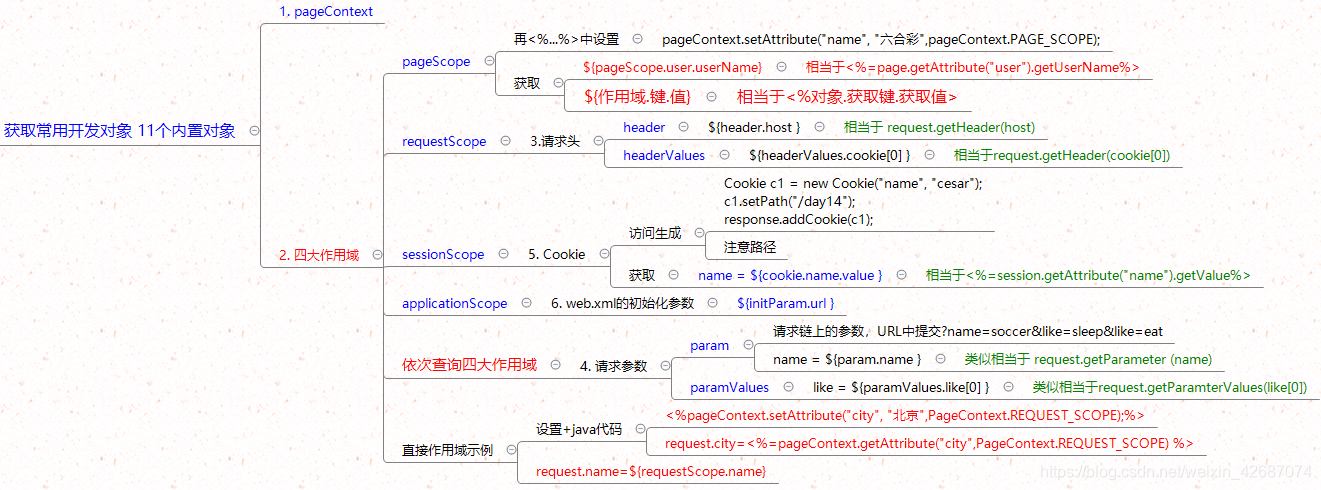The height and width of the screenshot is (490, 1321).
Task: Click the 相当于<%对象.获取键.获取值> text
Action: (847, 97)
